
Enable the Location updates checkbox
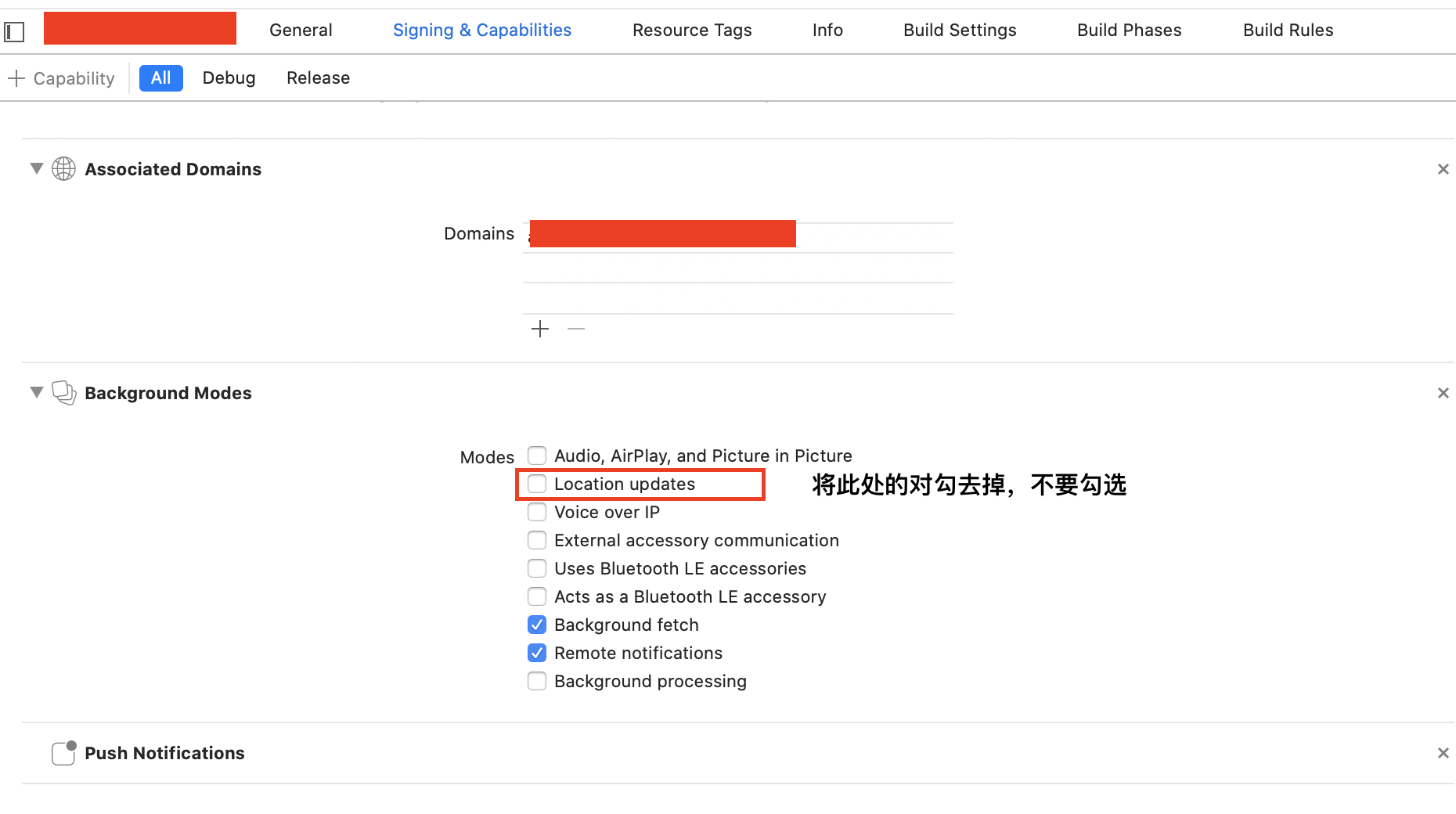click(x=537, y=484)
